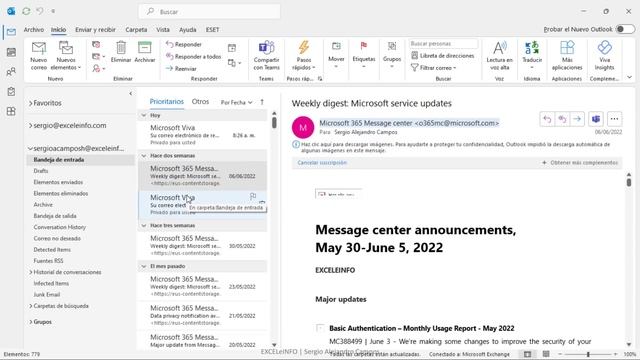Reverse sort order arrow in message list

[262, 102]
